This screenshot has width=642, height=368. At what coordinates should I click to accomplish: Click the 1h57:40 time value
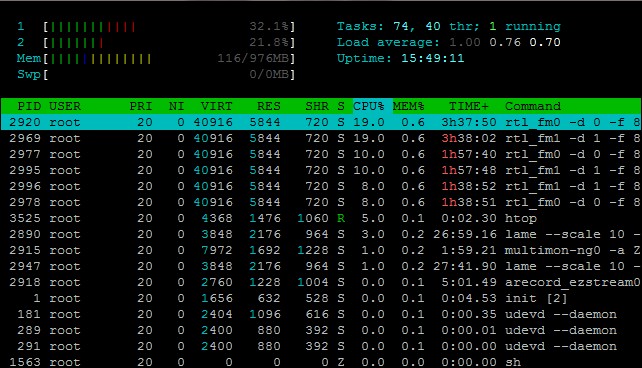469,154
